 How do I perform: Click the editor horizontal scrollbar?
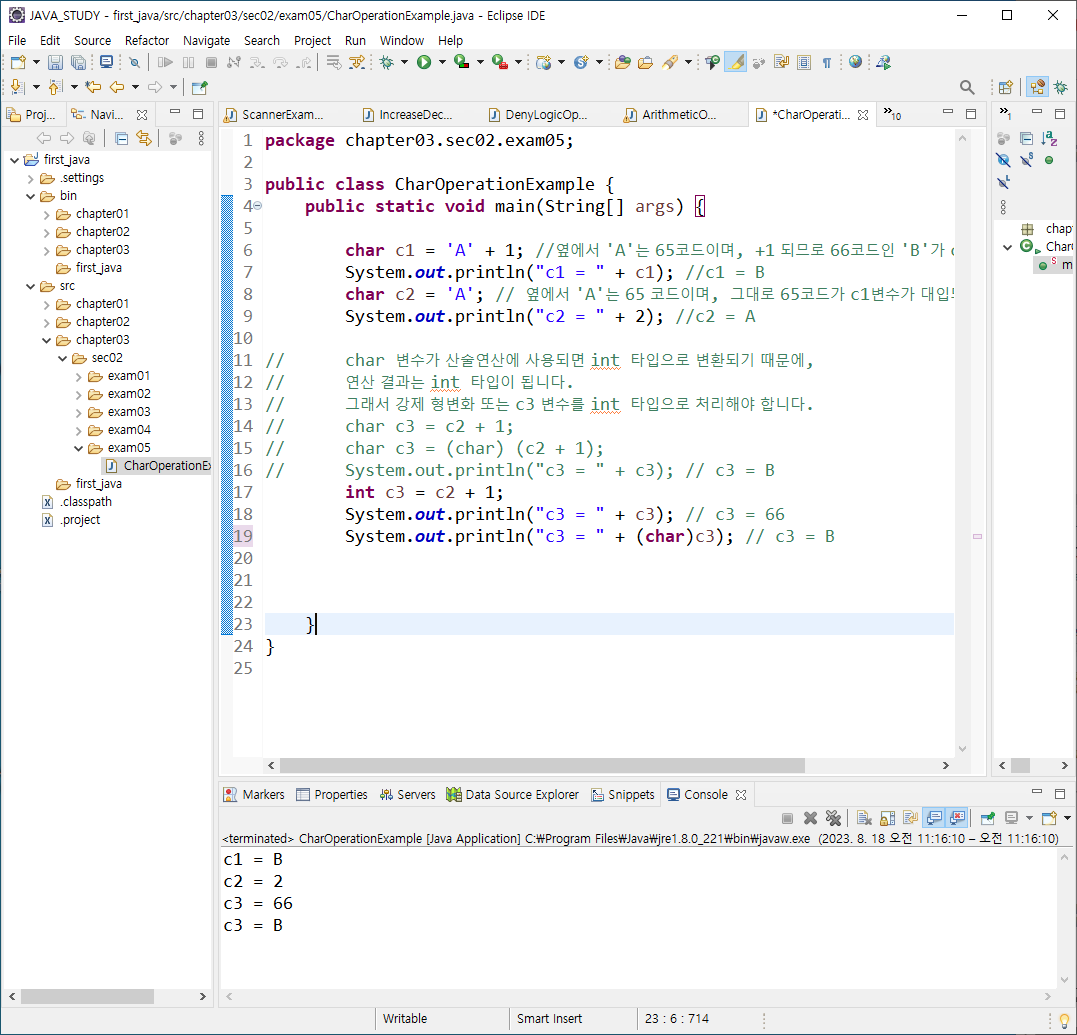point(542,765)
